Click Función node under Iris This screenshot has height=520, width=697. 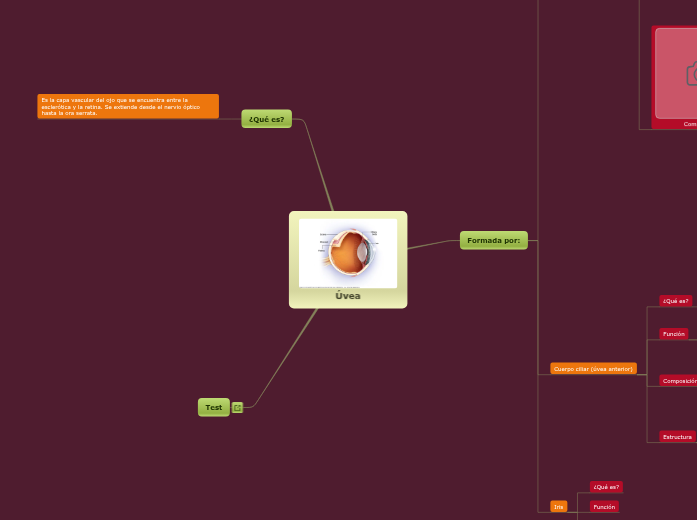[x=604, y=507]
